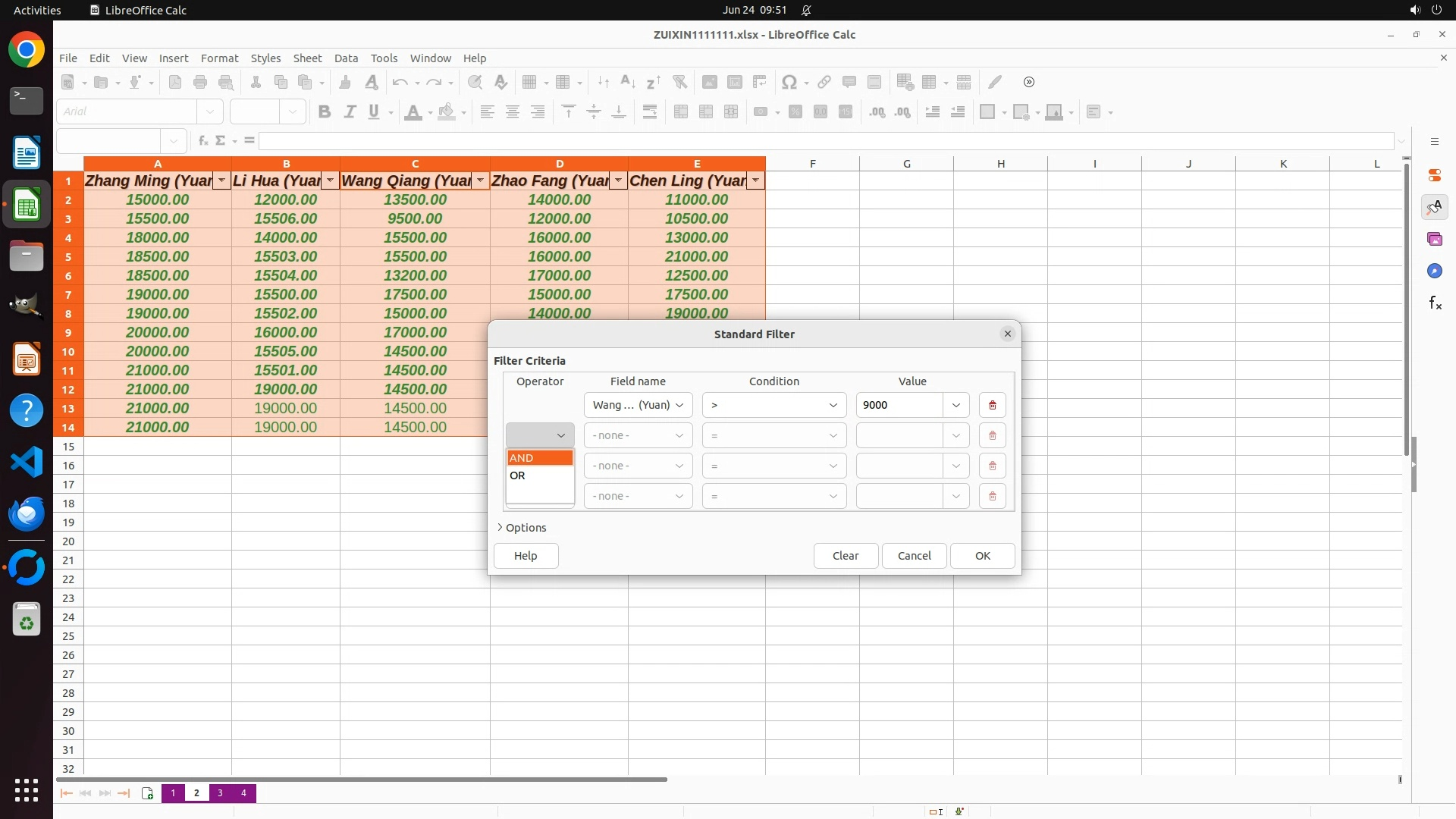Click the value field containing 9000
The image size is (1456, 819).
tap(899, 405)
